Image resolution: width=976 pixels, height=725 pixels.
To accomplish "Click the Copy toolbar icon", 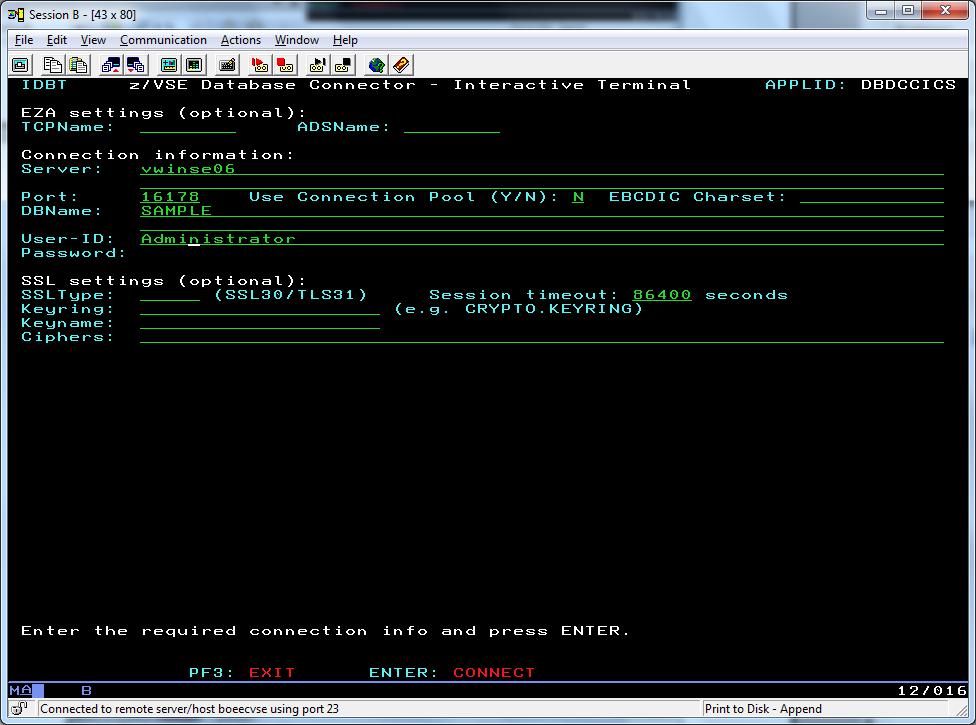I will tap(53, 65).
